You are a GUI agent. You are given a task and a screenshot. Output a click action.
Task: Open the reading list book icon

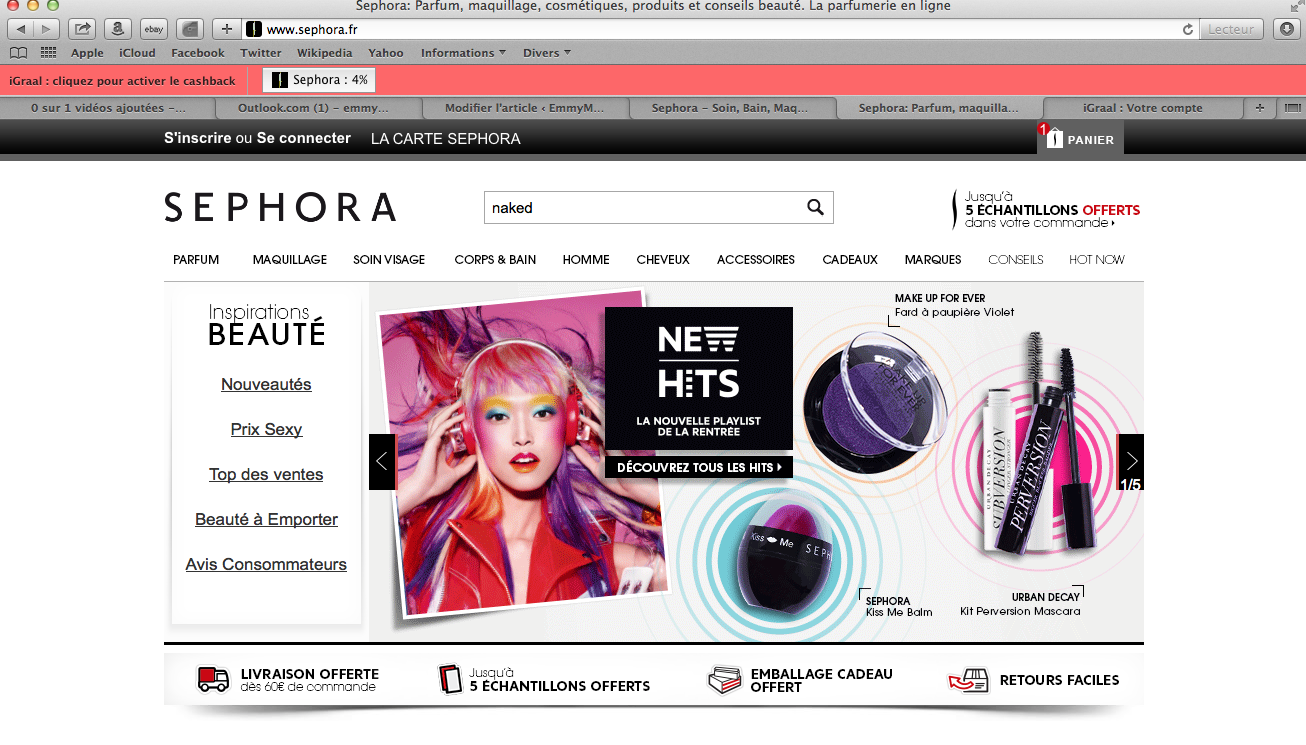pyautogui.click(x=19, y=53)
